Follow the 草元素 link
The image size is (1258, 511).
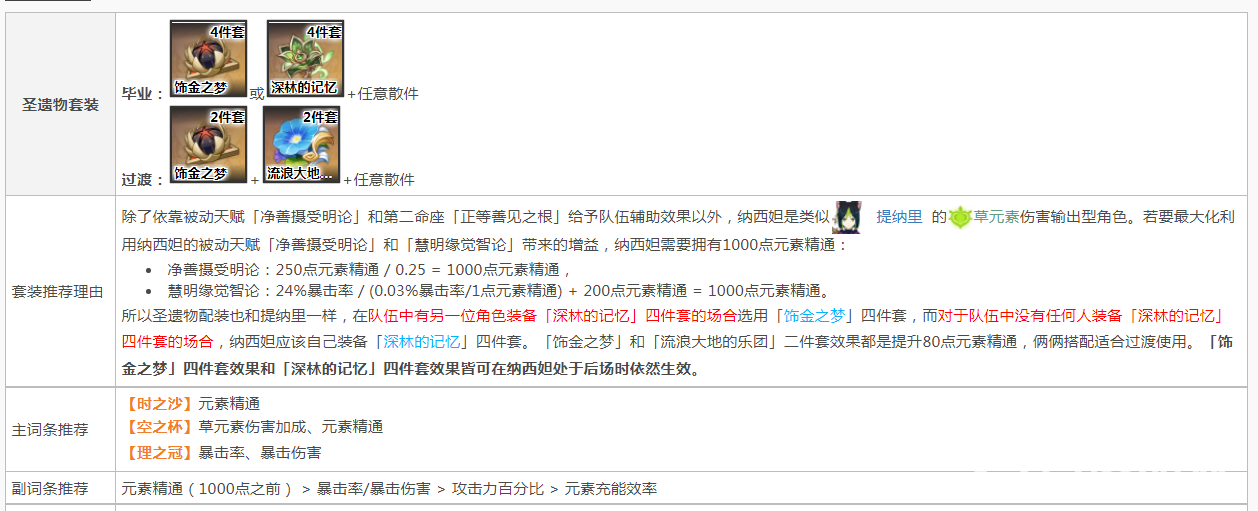[x=995, y=217]
